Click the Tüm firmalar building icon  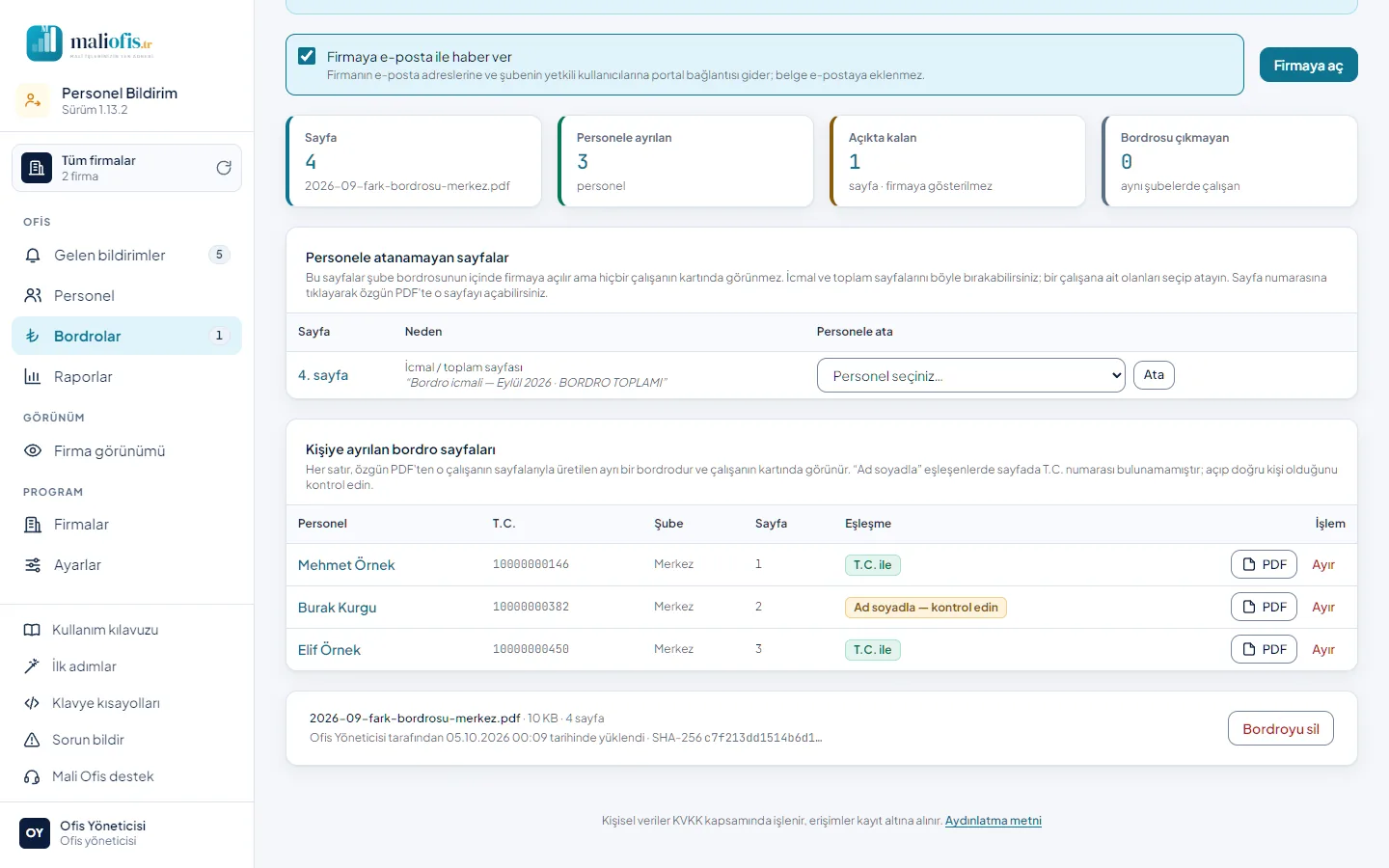[37, 168]
